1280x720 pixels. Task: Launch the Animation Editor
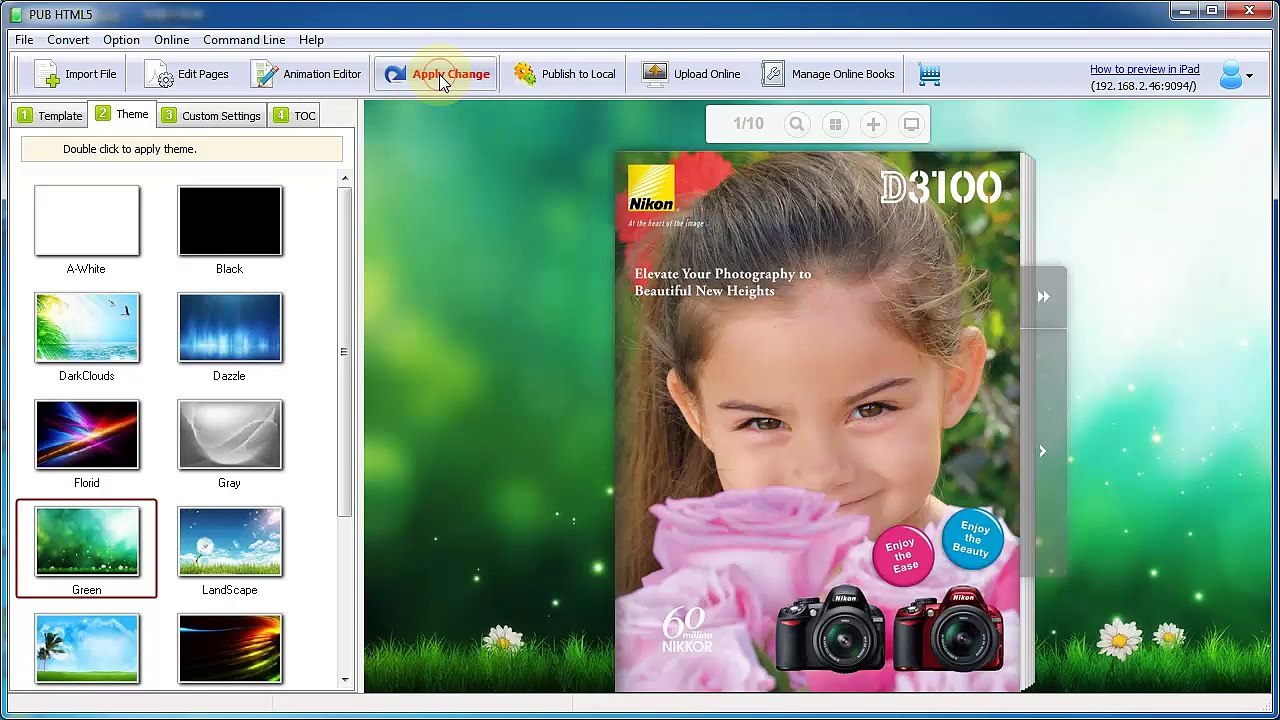point(306,74)
